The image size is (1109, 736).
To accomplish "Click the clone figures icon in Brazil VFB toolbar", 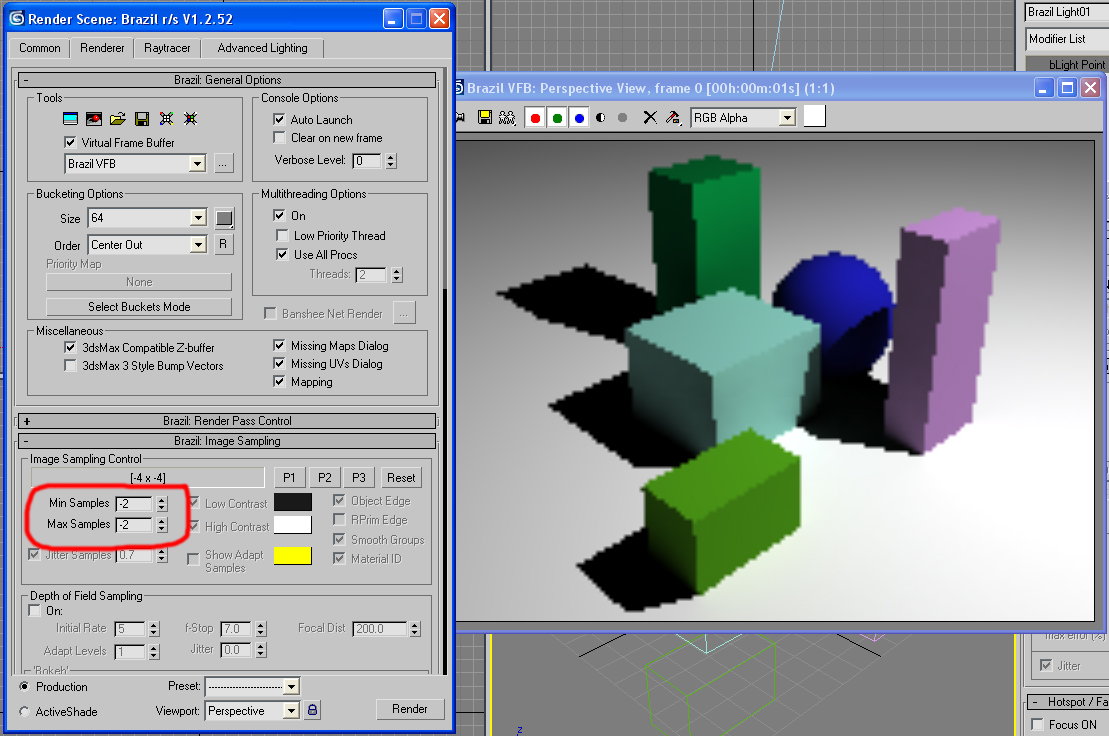I will [507, 117].
